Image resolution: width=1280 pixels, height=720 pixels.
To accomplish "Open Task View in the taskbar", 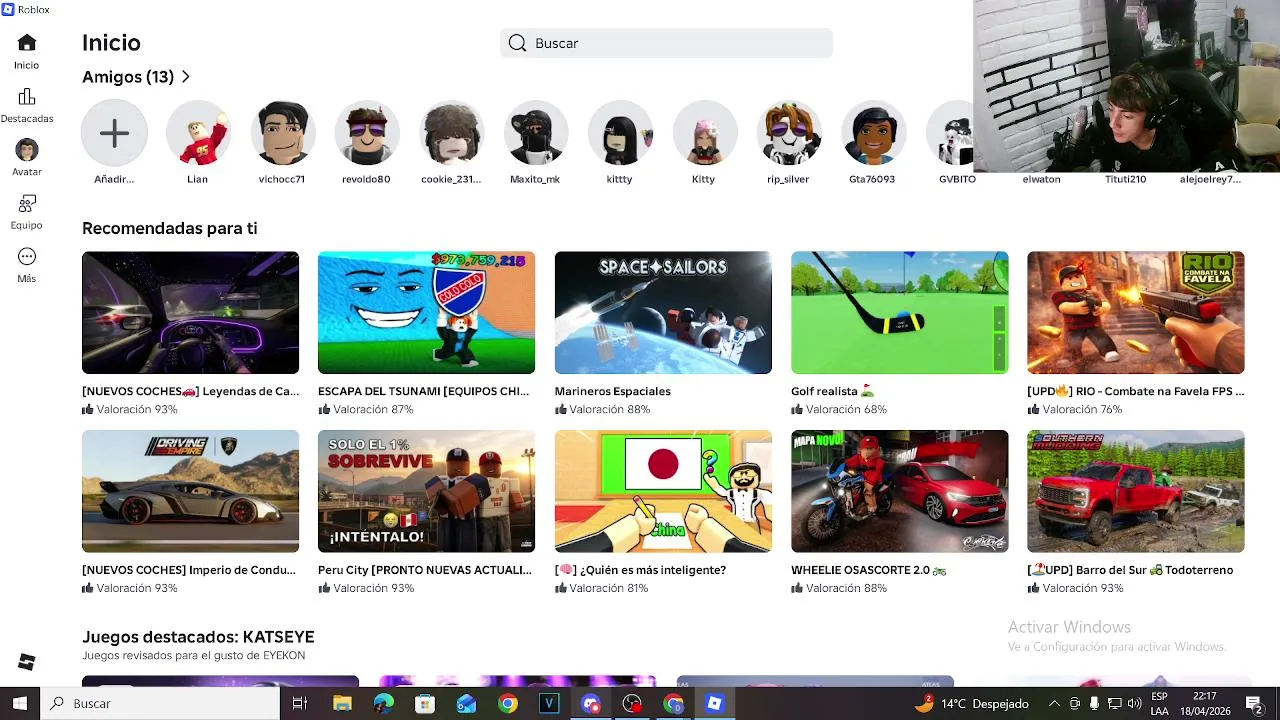I will [x=299, y=703].
